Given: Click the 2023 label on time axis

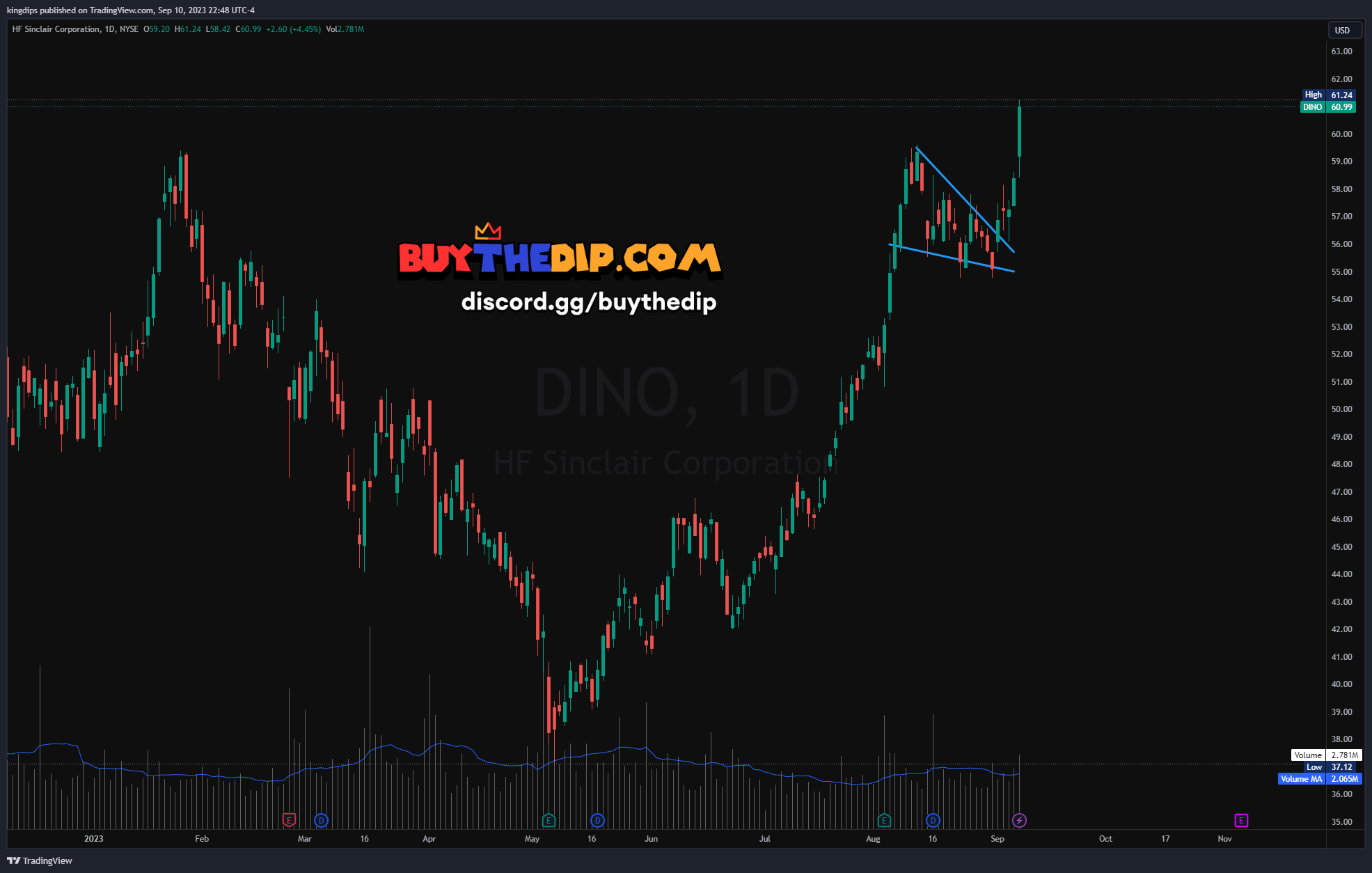Looking at the screenshot, I should click(94, 838).
